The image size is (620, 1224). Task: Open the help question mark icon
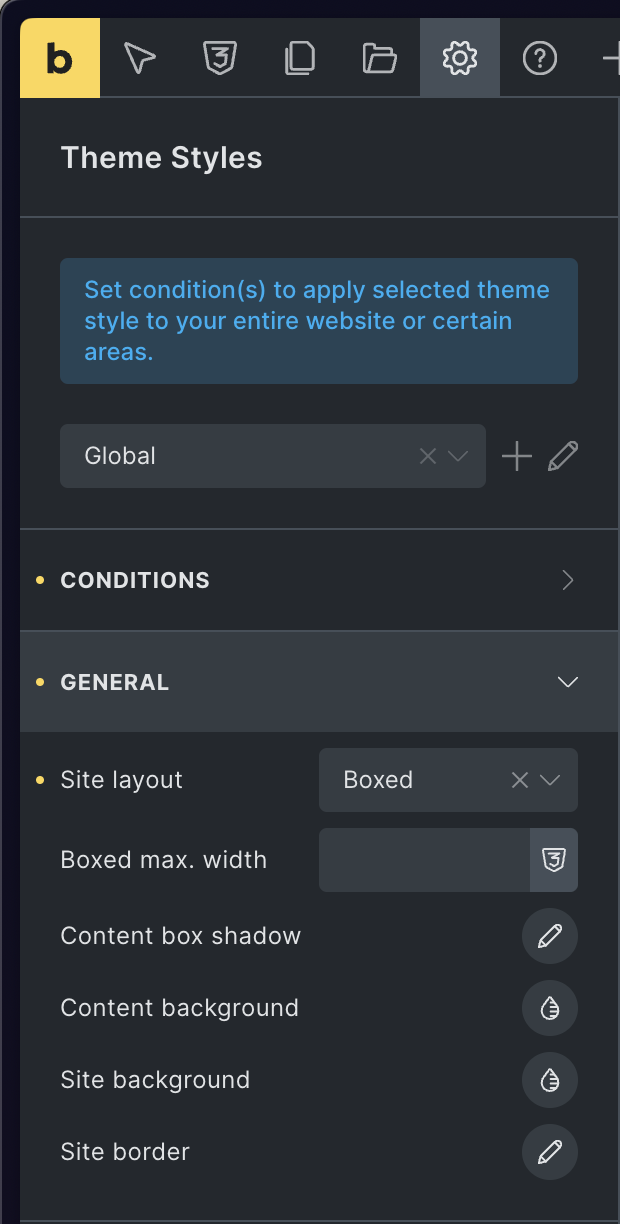click(540, 58)
